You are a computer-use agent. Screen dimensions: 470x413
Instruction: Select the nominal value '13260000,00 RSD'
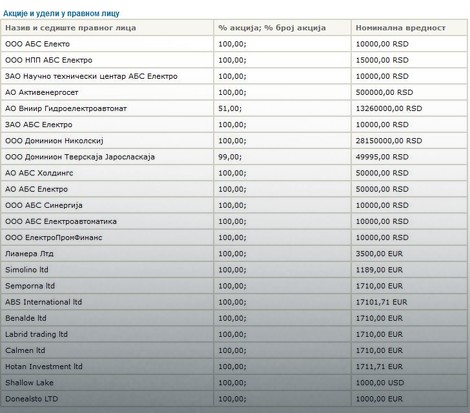tap(389, 109)
